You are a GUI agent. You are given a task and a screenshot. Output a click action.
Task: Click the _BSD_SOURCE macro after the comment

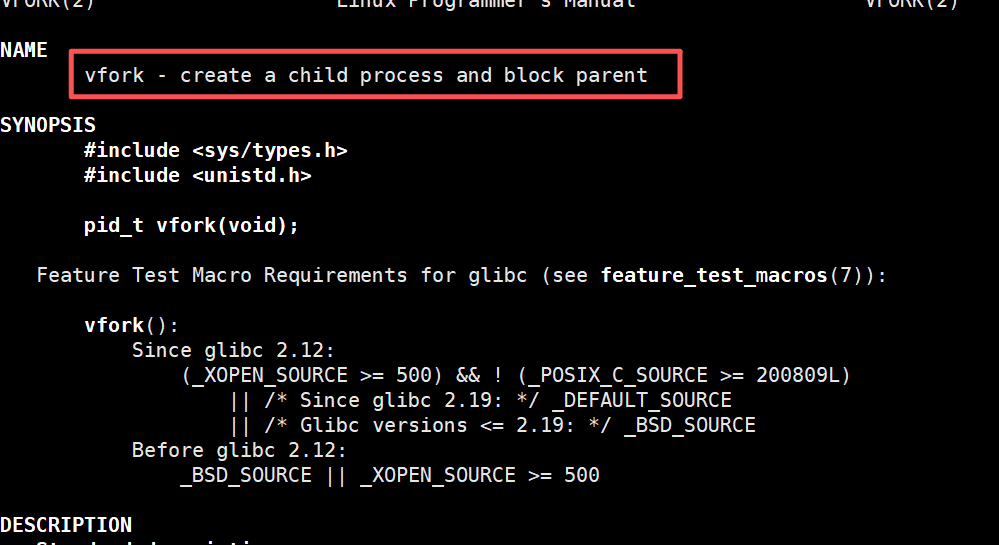pos(690,425)
